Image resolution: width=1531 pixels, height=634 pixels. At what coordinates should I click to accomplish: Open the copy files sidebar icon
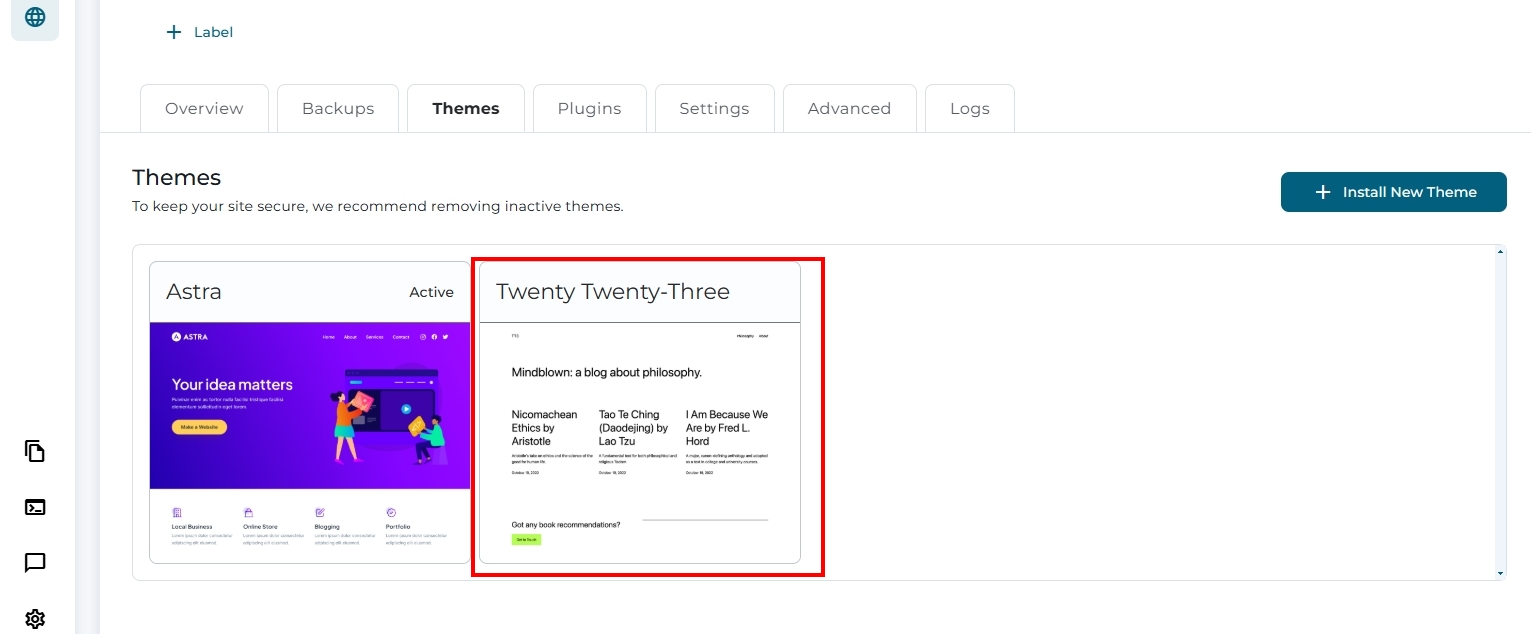click(35, 451)
